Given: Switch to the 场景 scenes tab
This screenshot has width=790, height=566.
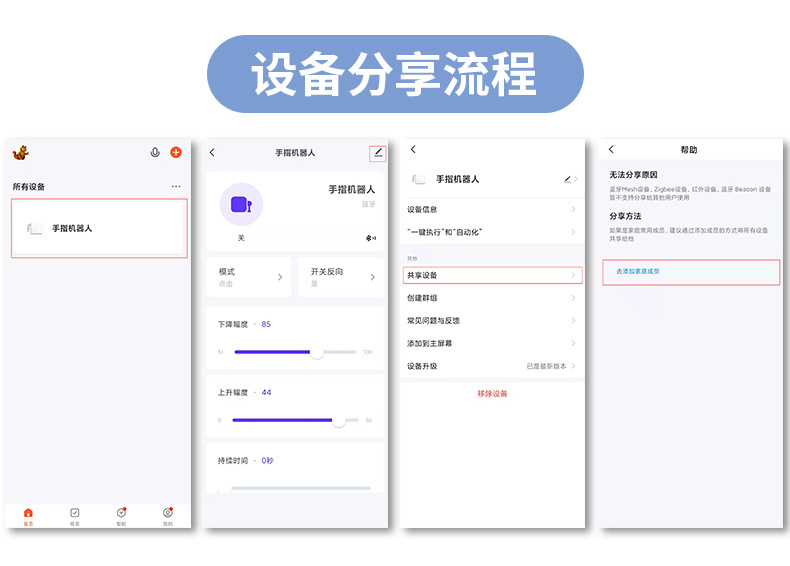Looking at the screenshot, I should 75,517.
